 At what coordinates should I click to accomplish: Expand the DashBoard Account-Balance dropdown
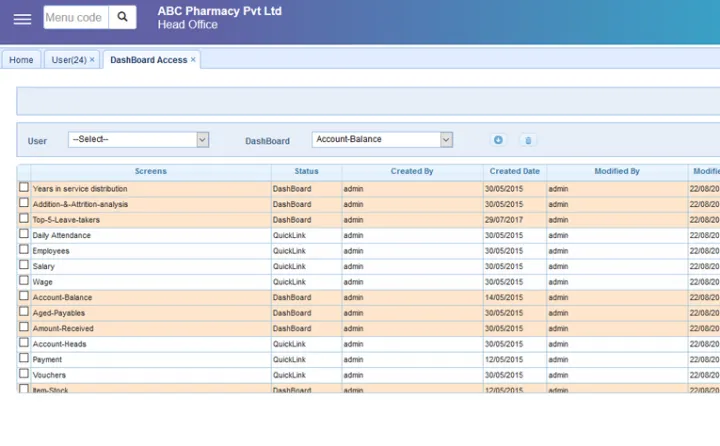tap(382, 140)
